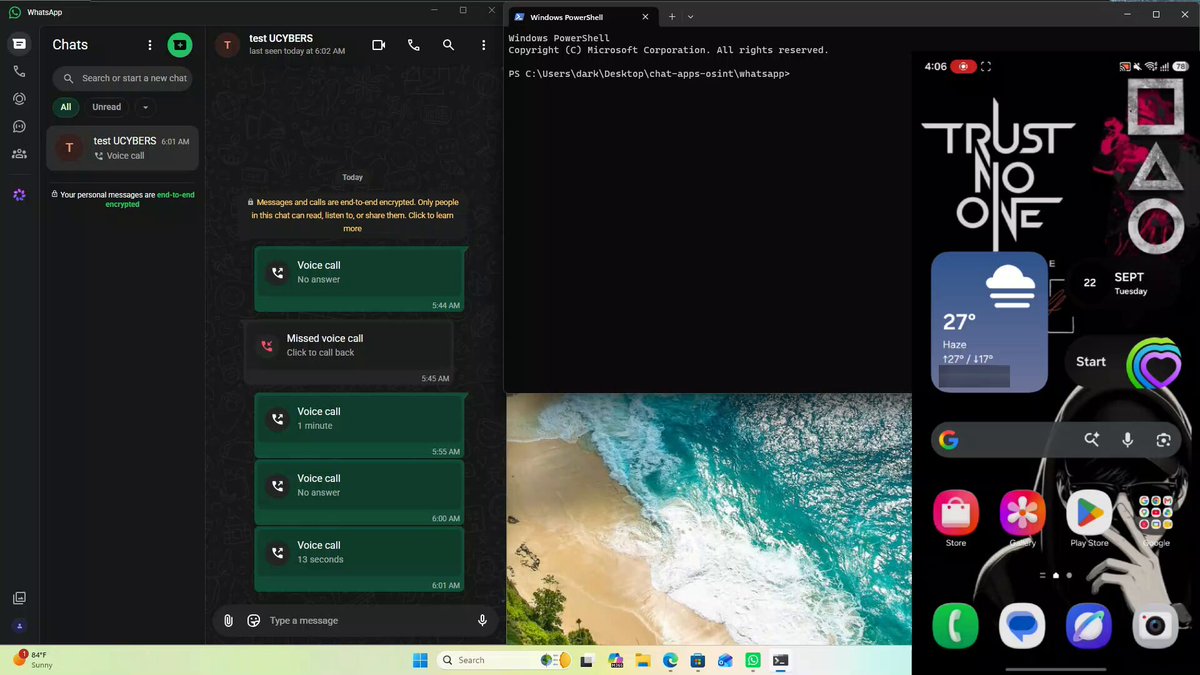Open the Windows Start menu
Image resolution: width=1200 pixels, height=675 pixels.
420,660
